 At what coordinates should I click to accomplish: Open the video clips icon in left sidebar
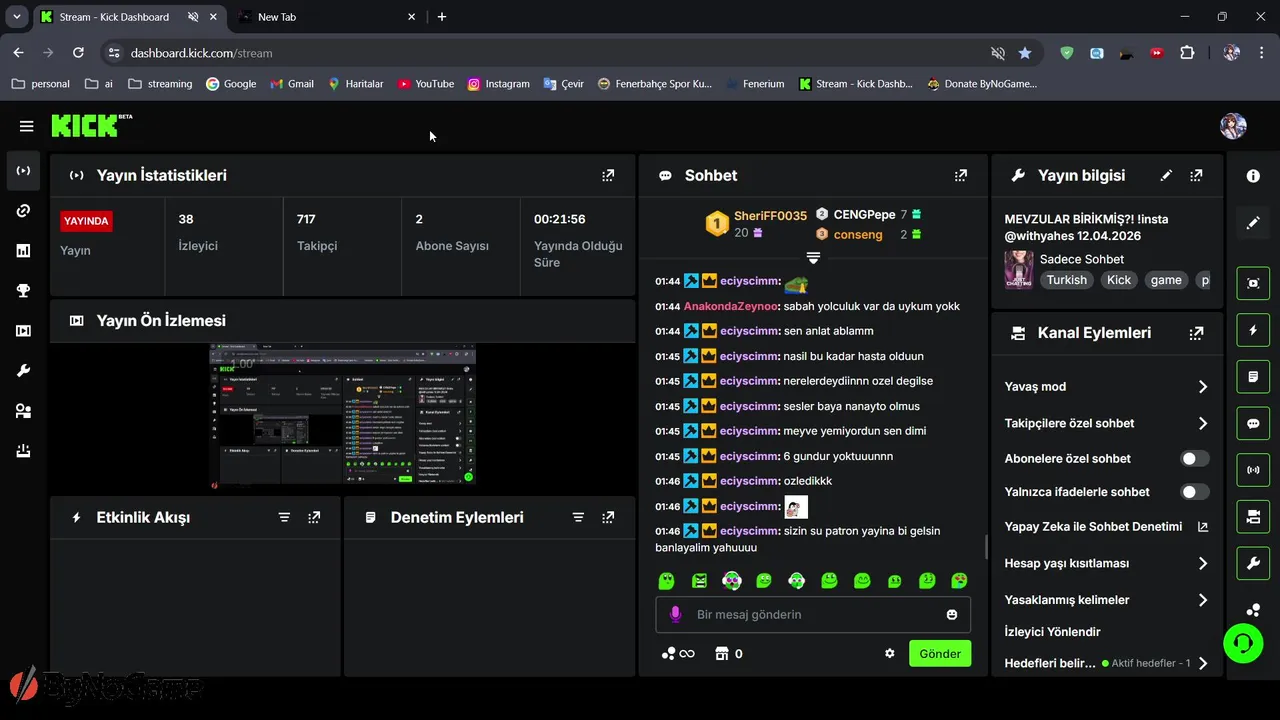coord(23,331)
